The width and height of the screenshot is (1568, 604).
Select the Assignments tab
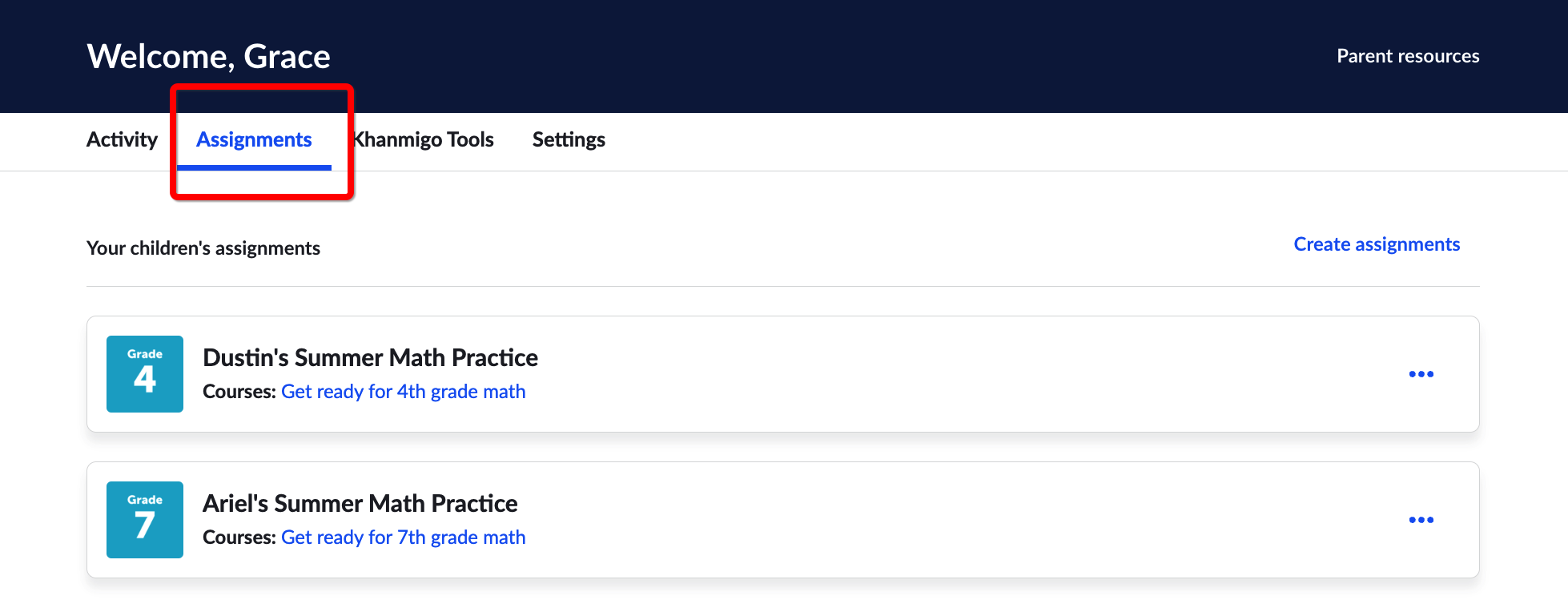tap(254, 139)
